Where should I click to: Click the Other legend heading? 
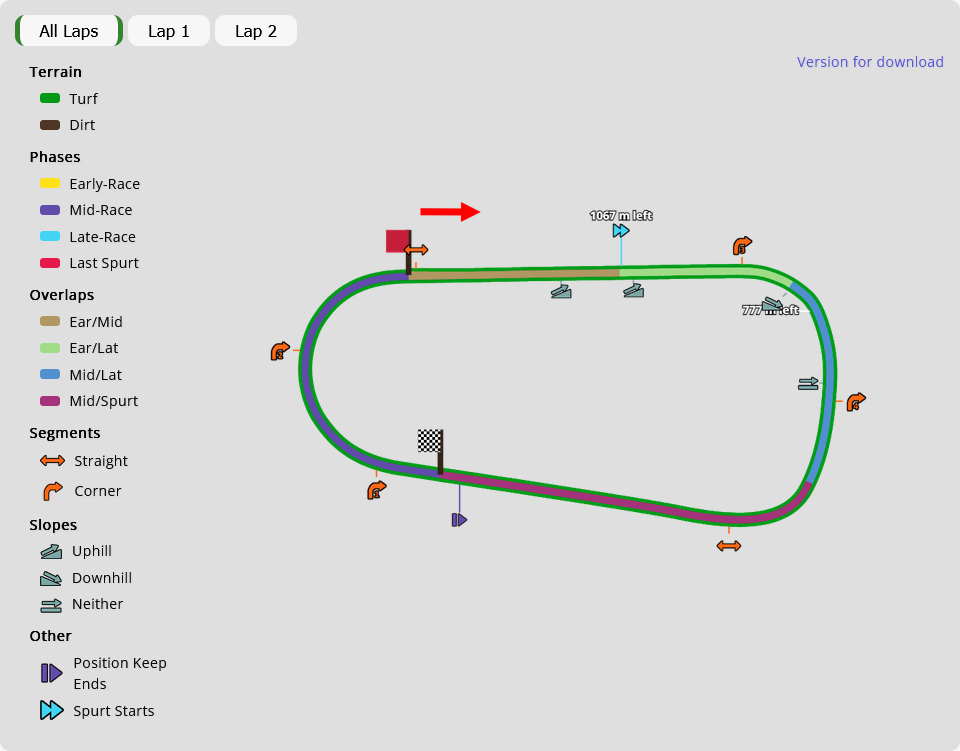(x=51, y=636)
